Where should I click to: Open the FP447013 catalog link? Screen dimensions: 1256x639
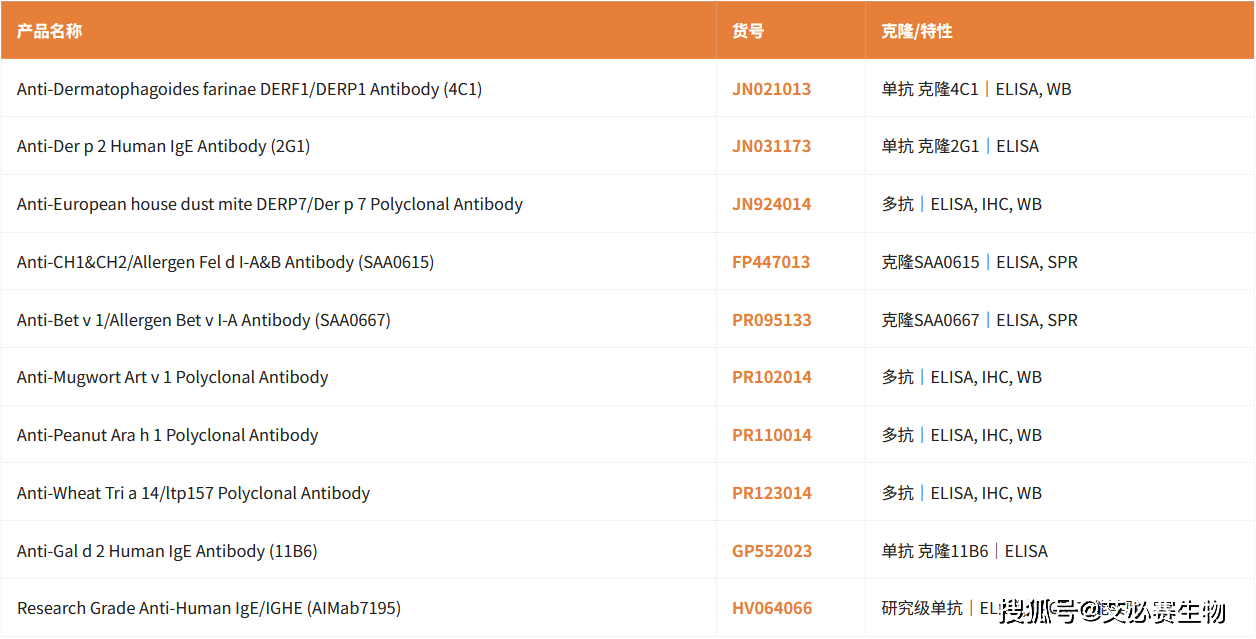pos(771,262)
